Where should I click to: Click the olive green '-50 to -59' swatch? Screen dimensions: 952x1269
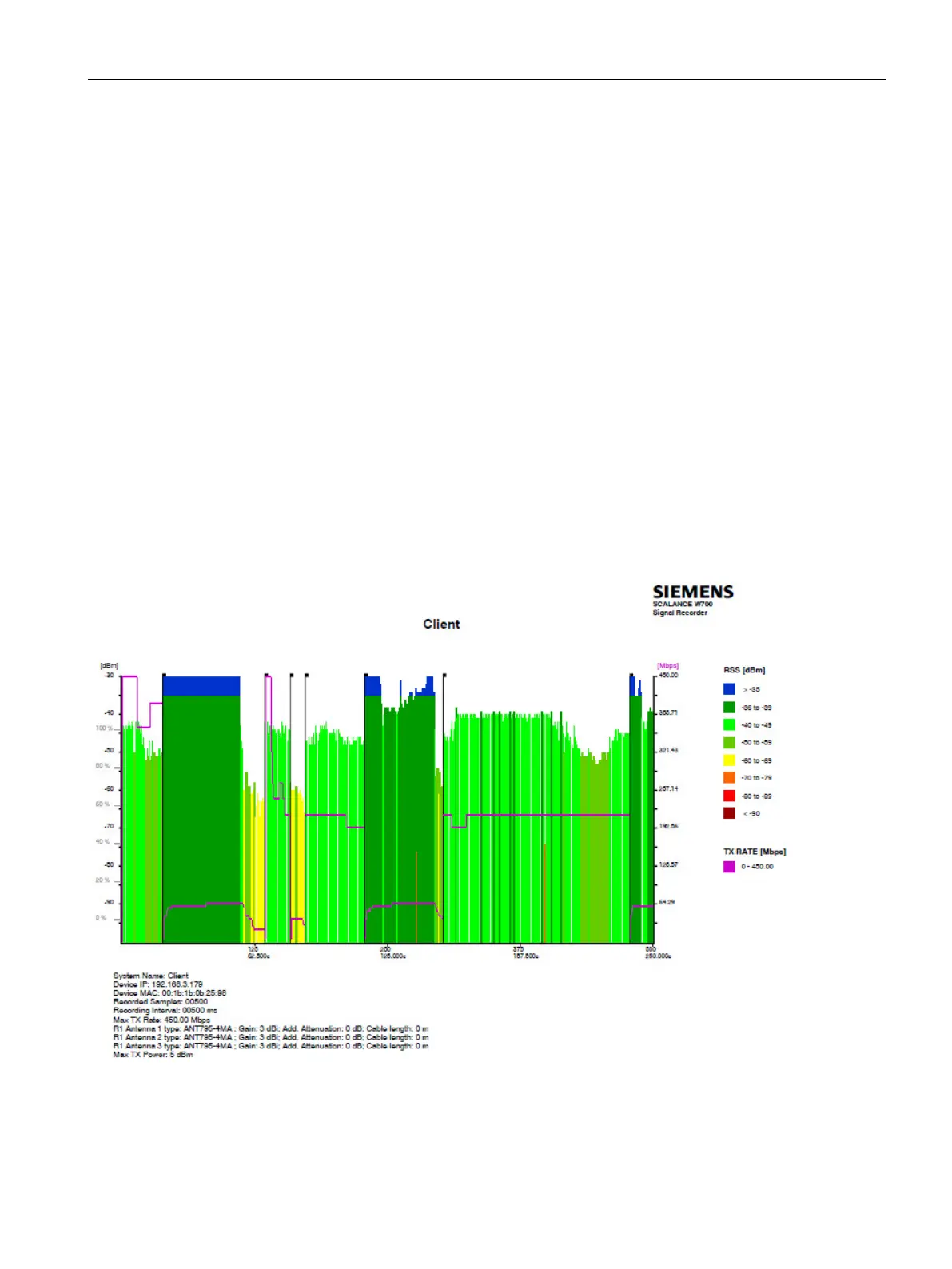click(x=729, y=743)
